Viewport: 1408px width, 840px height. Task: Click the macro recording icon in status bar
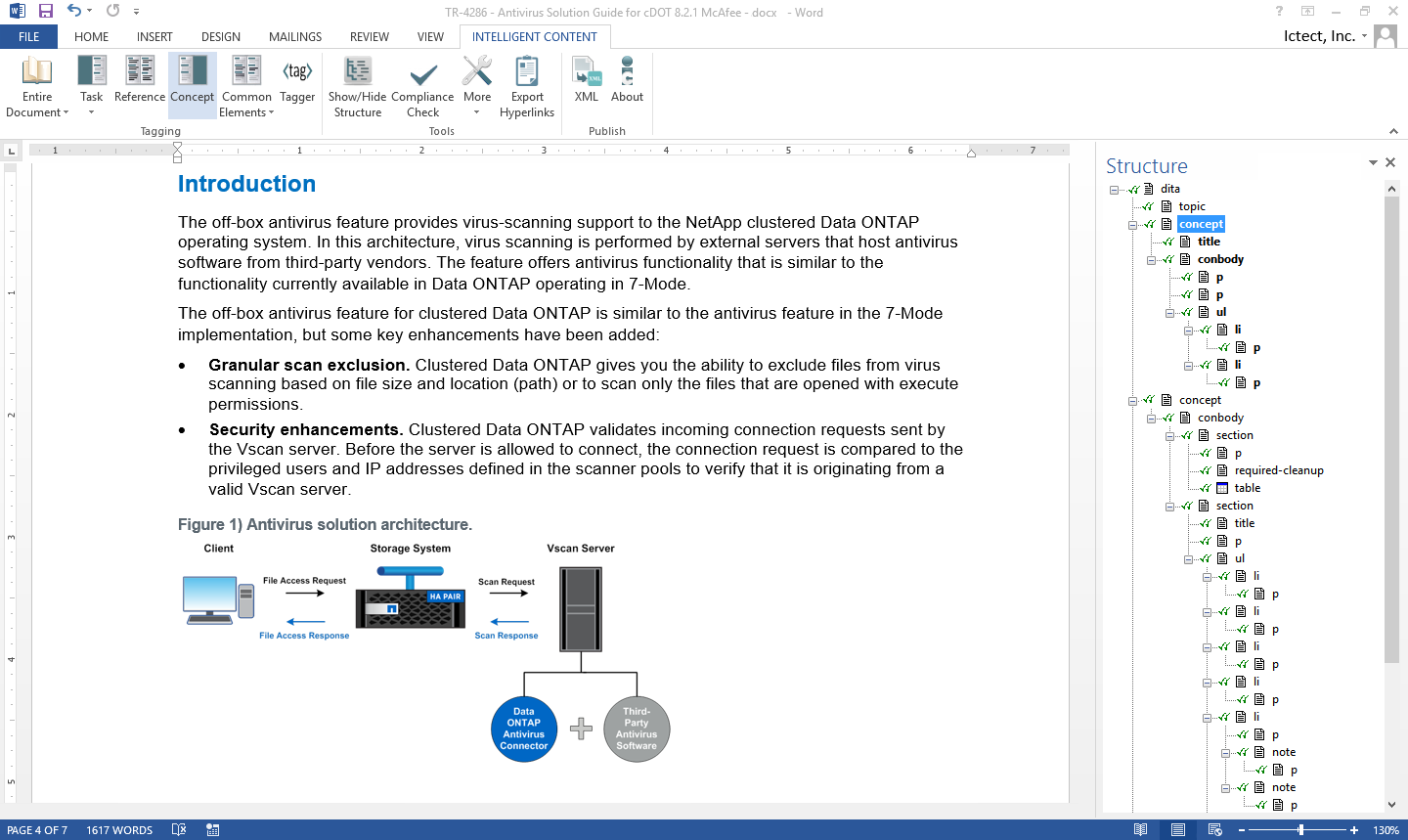pos(212,829)
